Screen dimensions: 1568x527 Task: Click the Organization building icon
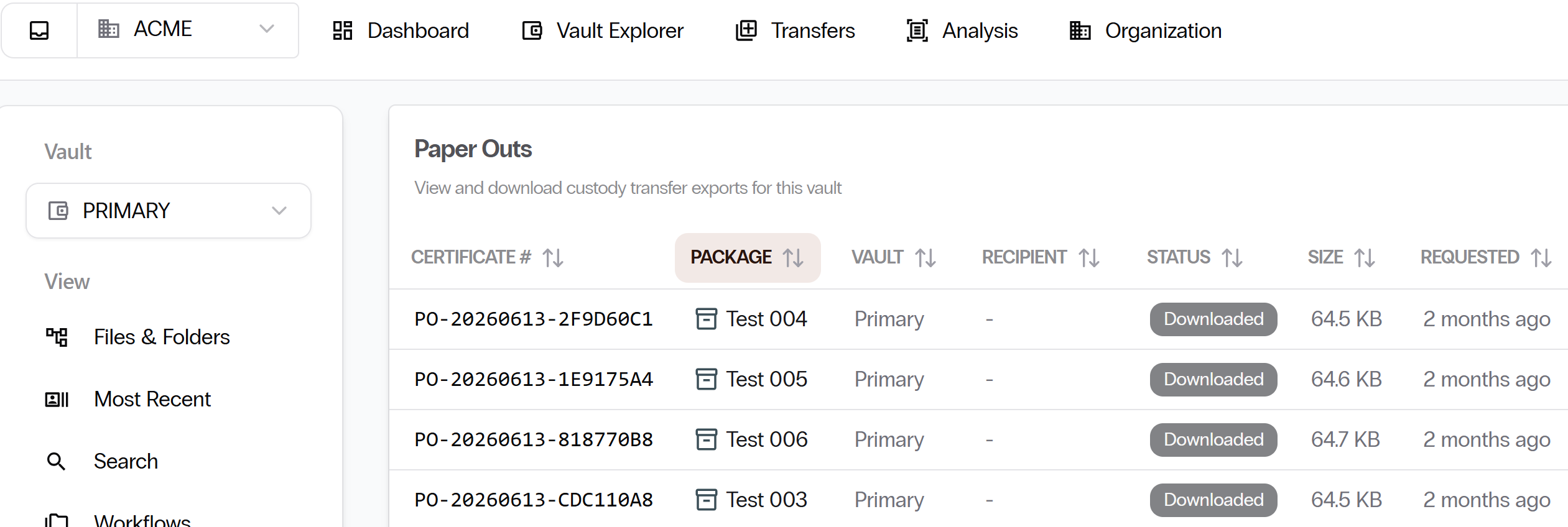[x=1080, y=30]
